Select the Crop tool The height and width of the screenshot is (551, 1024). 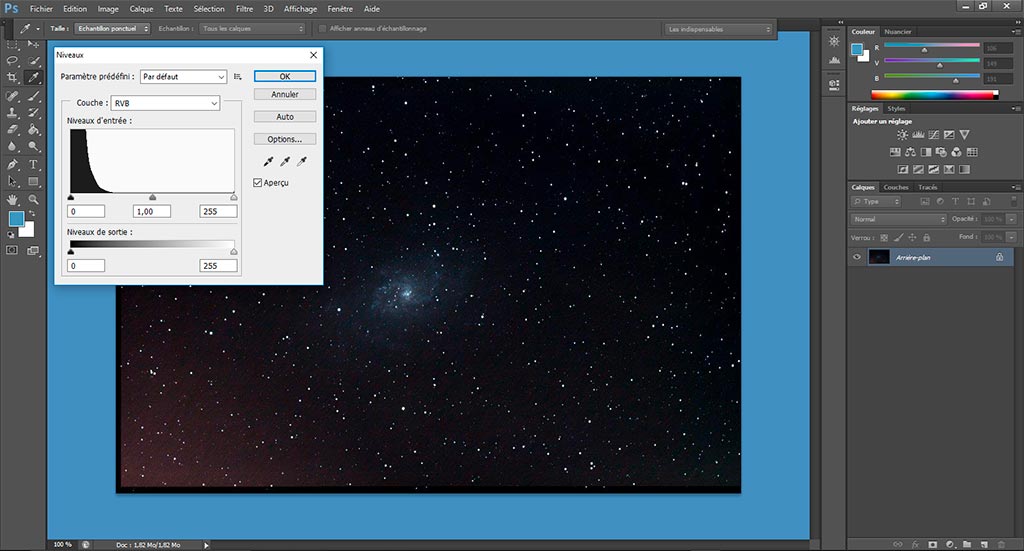pos(12,77)
